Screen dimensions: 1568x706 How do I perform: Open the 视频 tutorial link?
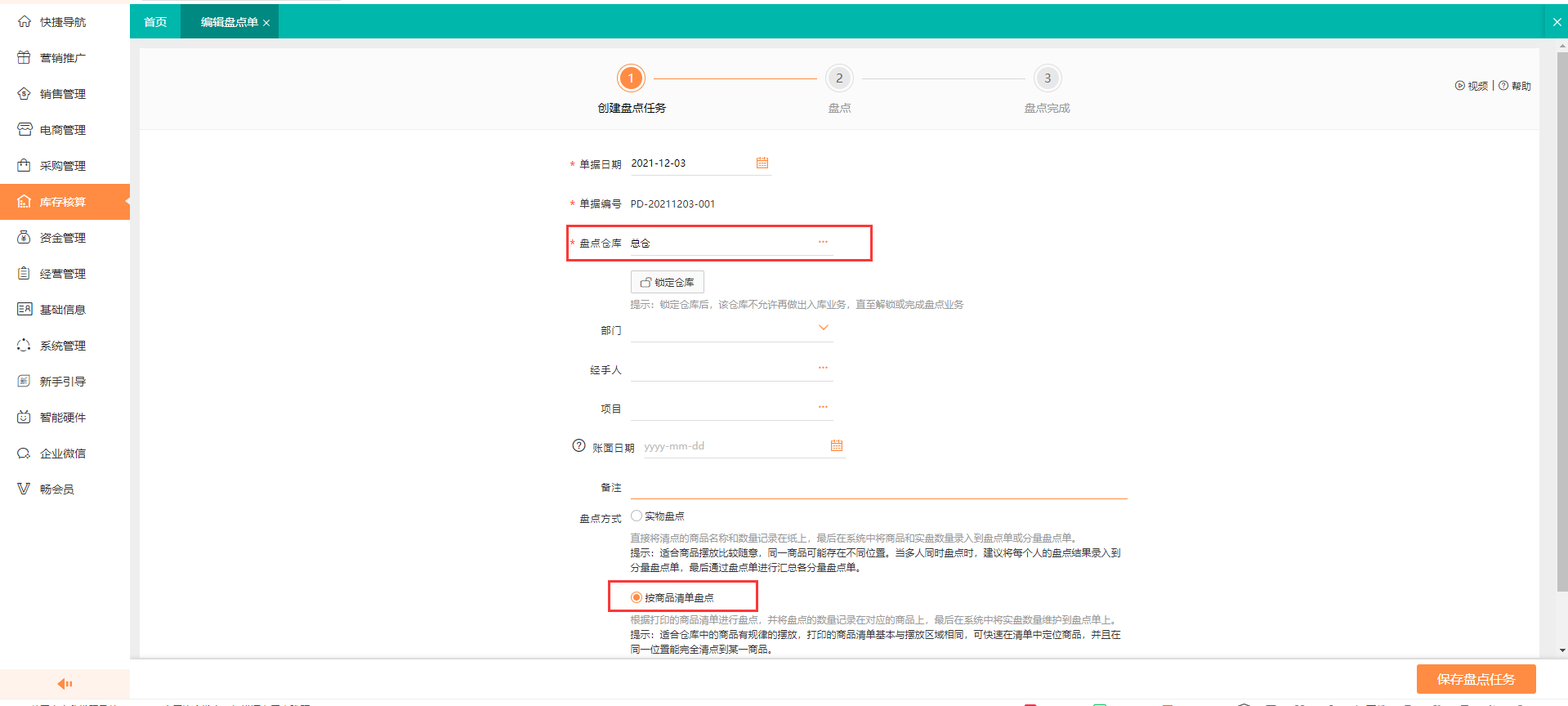click(x=1472, y=86)
